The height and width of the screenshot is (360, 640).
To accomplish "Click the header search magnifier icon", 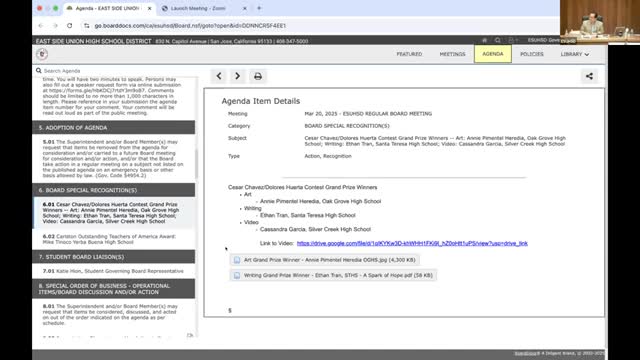I will coord(498,40).
